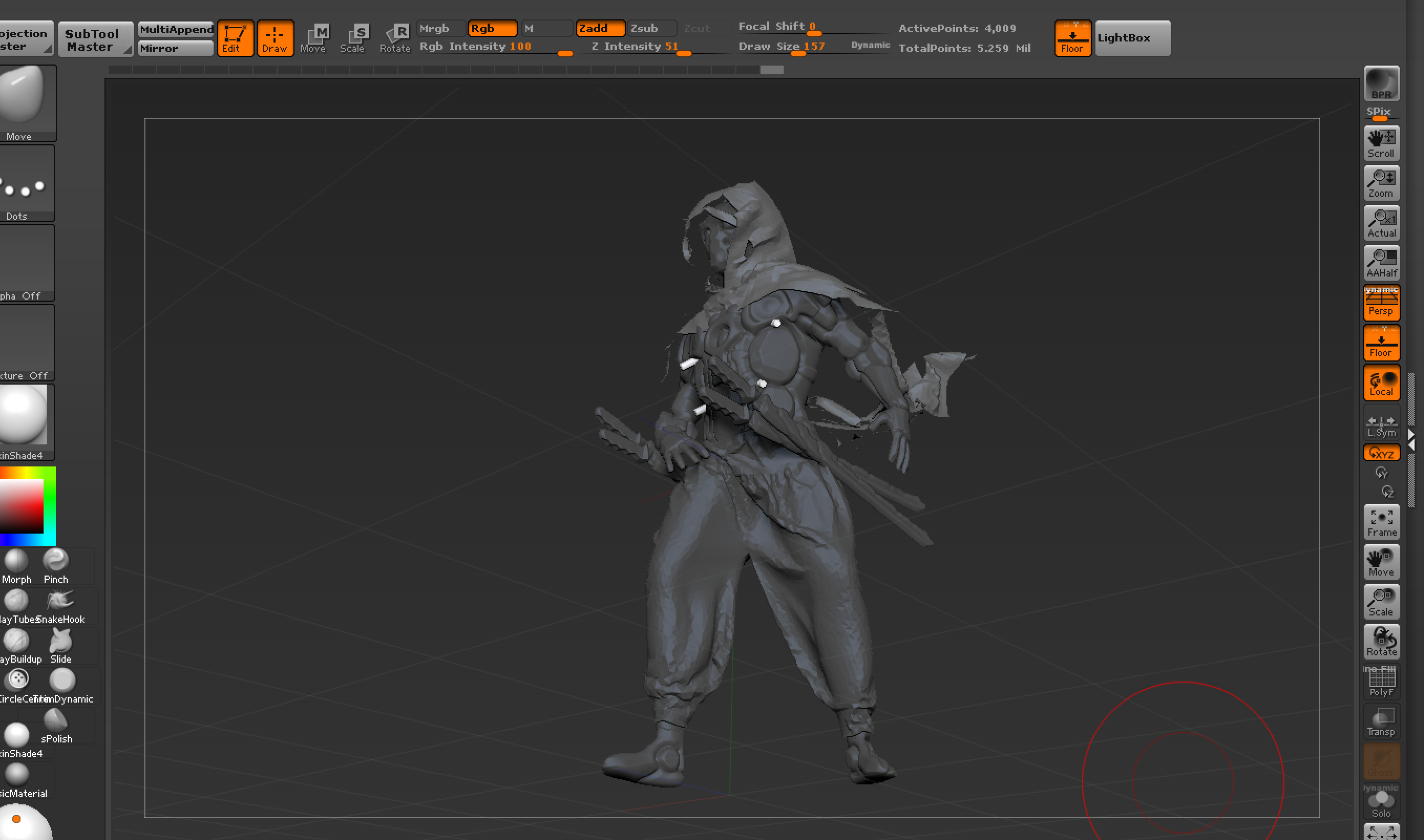Toggle Persp perspective mode off
Viewport: 1424px width, 840px height.
(1381, 303)
